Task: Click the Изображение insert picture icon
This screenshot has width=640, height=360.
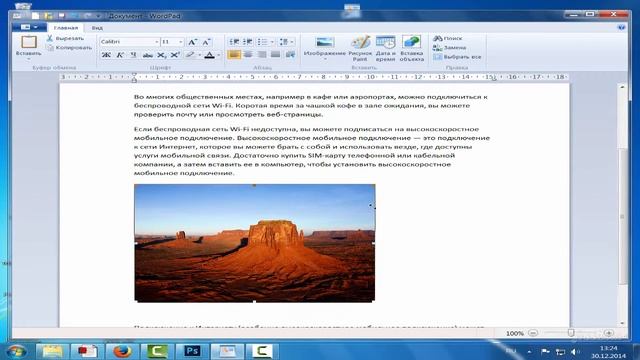Action: 325,42
